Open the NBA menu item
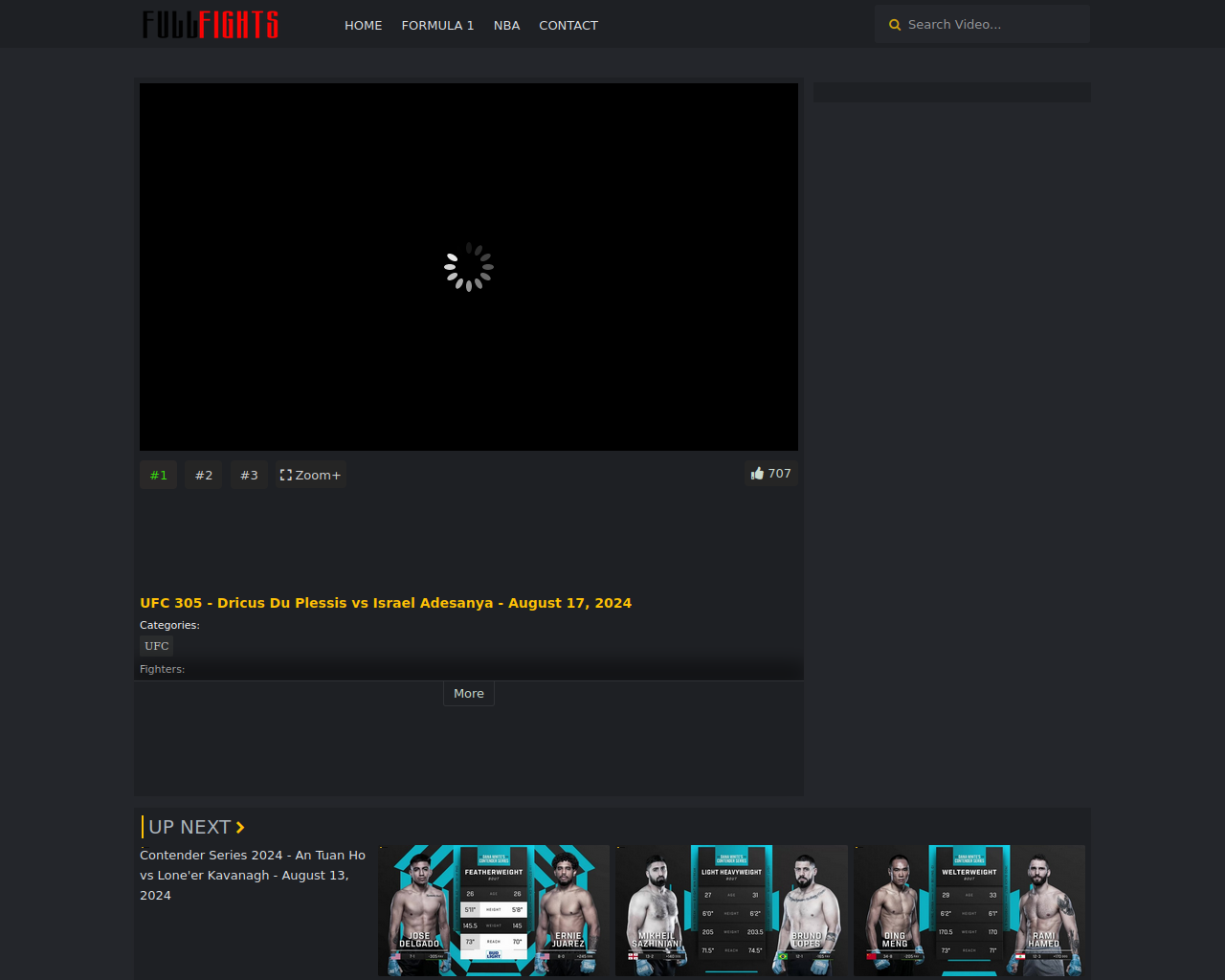 tap(507, 26)
